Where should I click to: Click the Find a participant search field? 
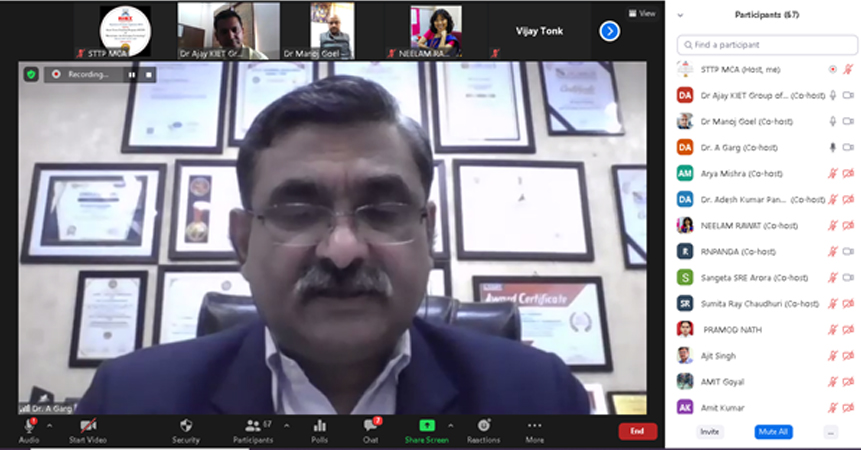767,45
